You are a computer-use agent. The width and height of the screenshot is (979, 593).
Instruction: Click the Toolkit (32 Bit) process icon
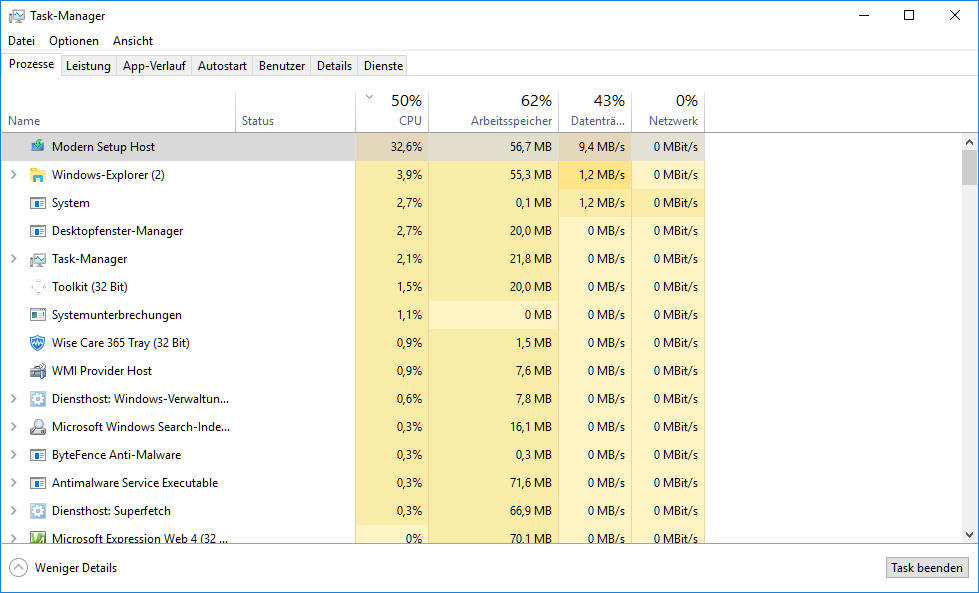coord(38,287)
